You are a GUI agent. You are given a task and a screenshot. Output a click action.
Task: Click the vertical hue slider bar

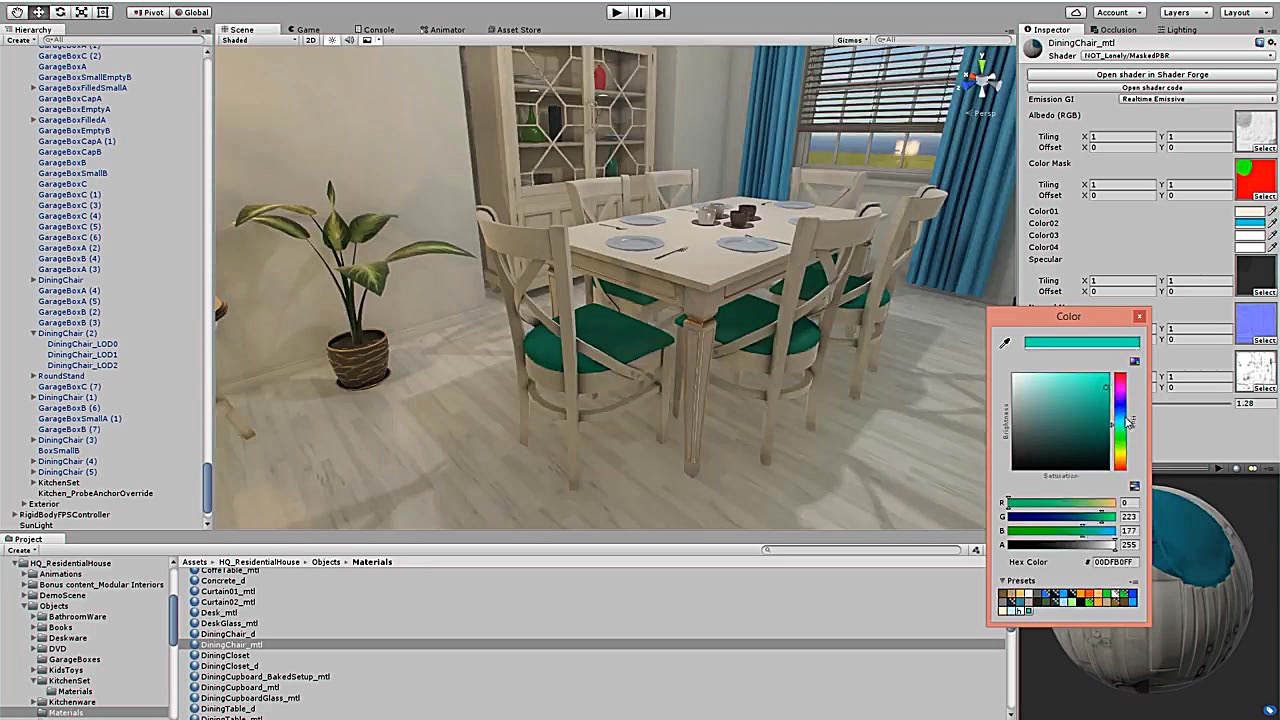coord(1120,421)
